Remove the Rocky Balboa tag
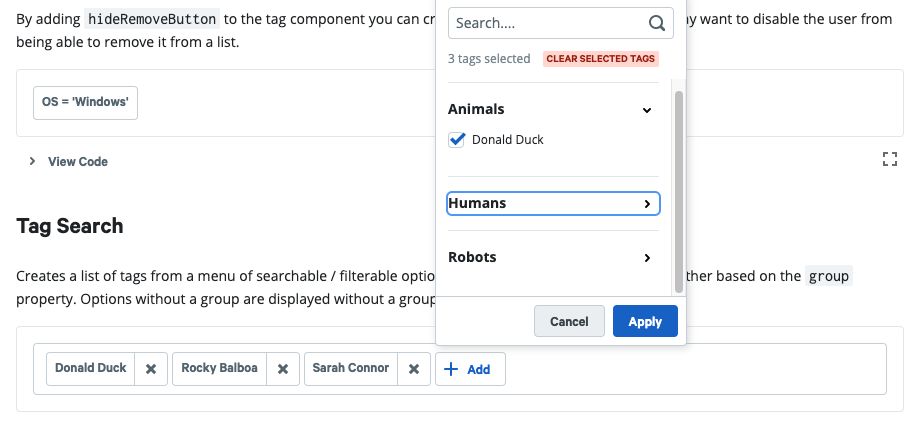 (283, 369)
